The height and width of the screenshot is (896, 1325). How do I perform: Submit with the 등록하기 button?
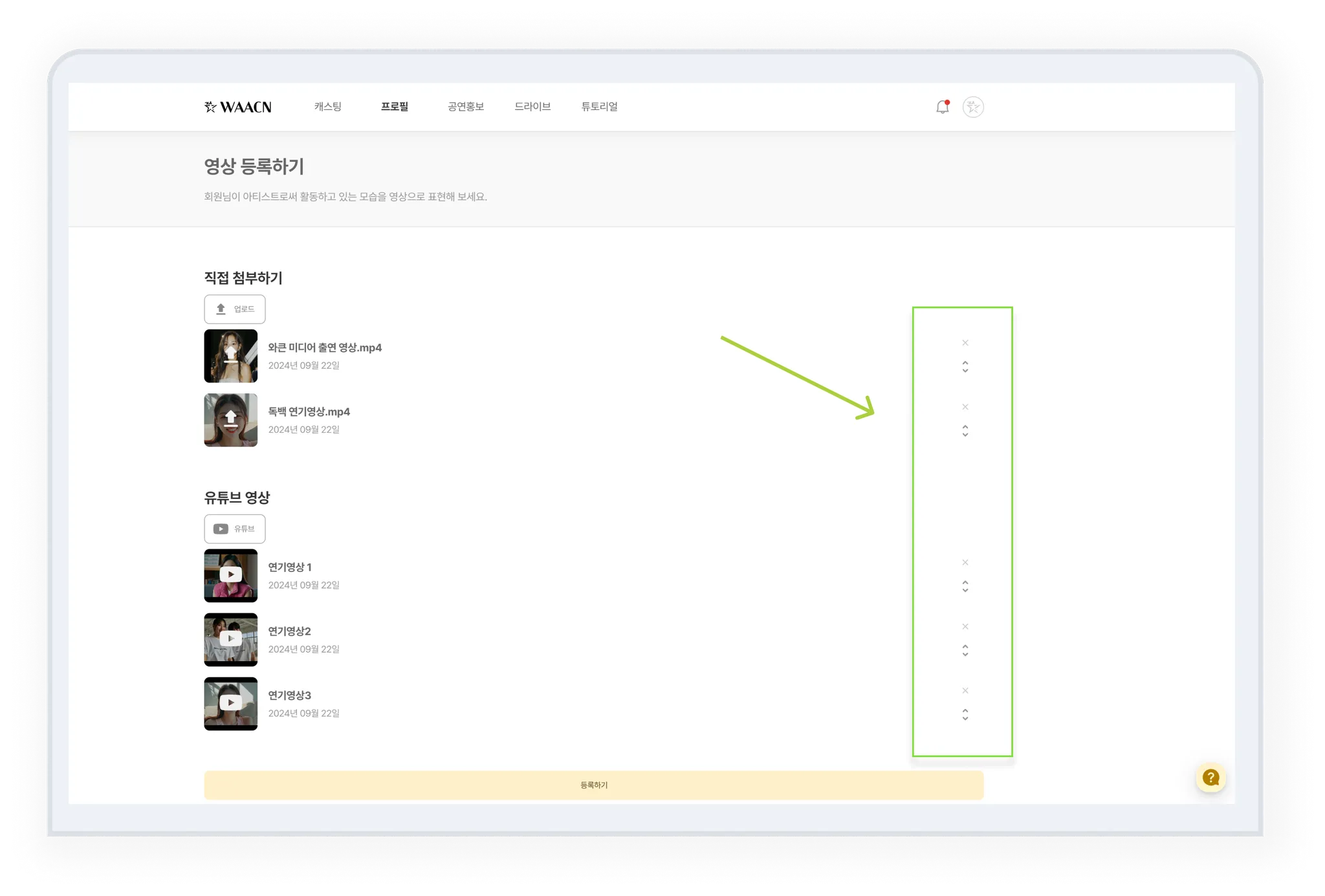(594, 785)
